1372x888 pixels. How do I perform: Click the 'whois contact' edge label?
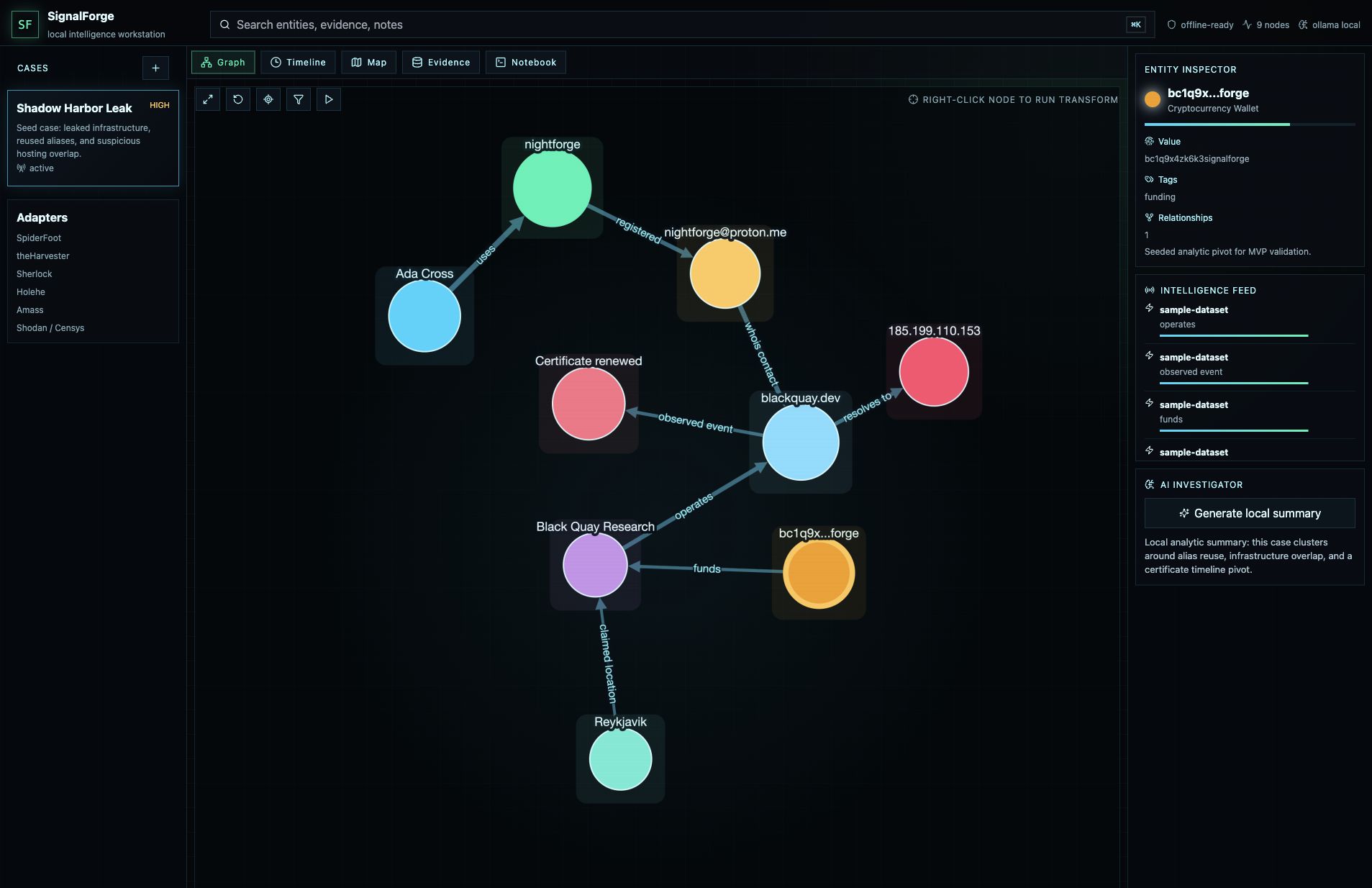762,355
